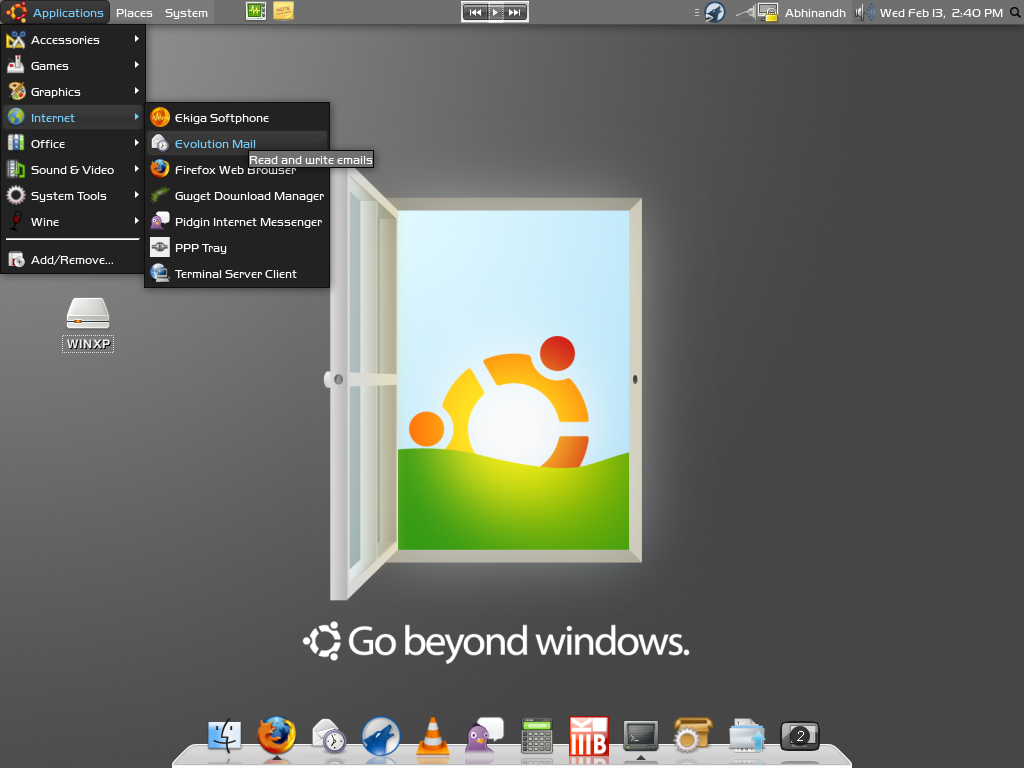1024x768 pixels.
Task: Click the Ubuntu logo on Applications menu
Action: coord(16,12)
